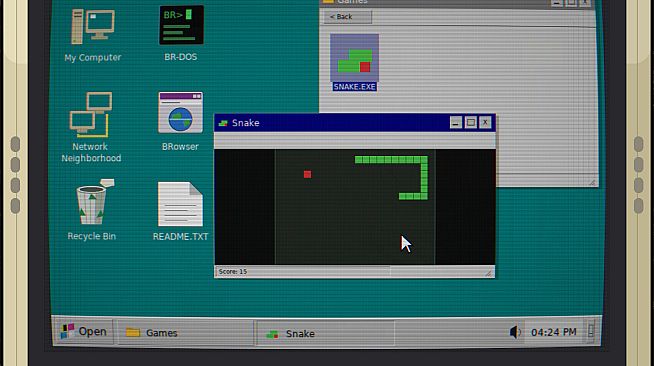This screenshot has width=654, height=366.
Task: Click the Back button in Games window
Action: (347, 17)
